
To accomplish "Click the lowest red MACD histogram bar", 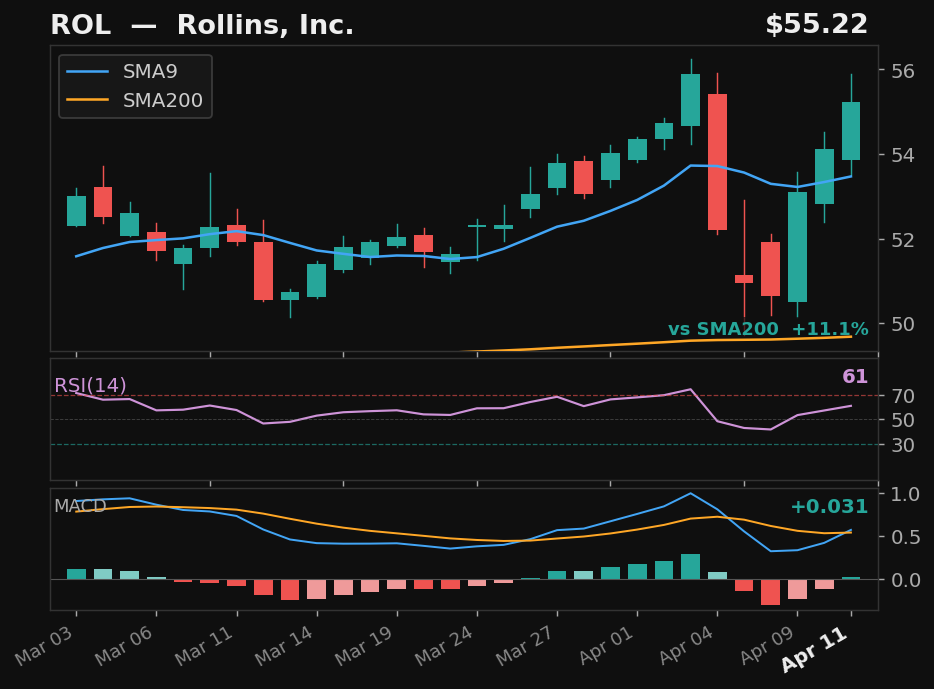I will [770, 593].
